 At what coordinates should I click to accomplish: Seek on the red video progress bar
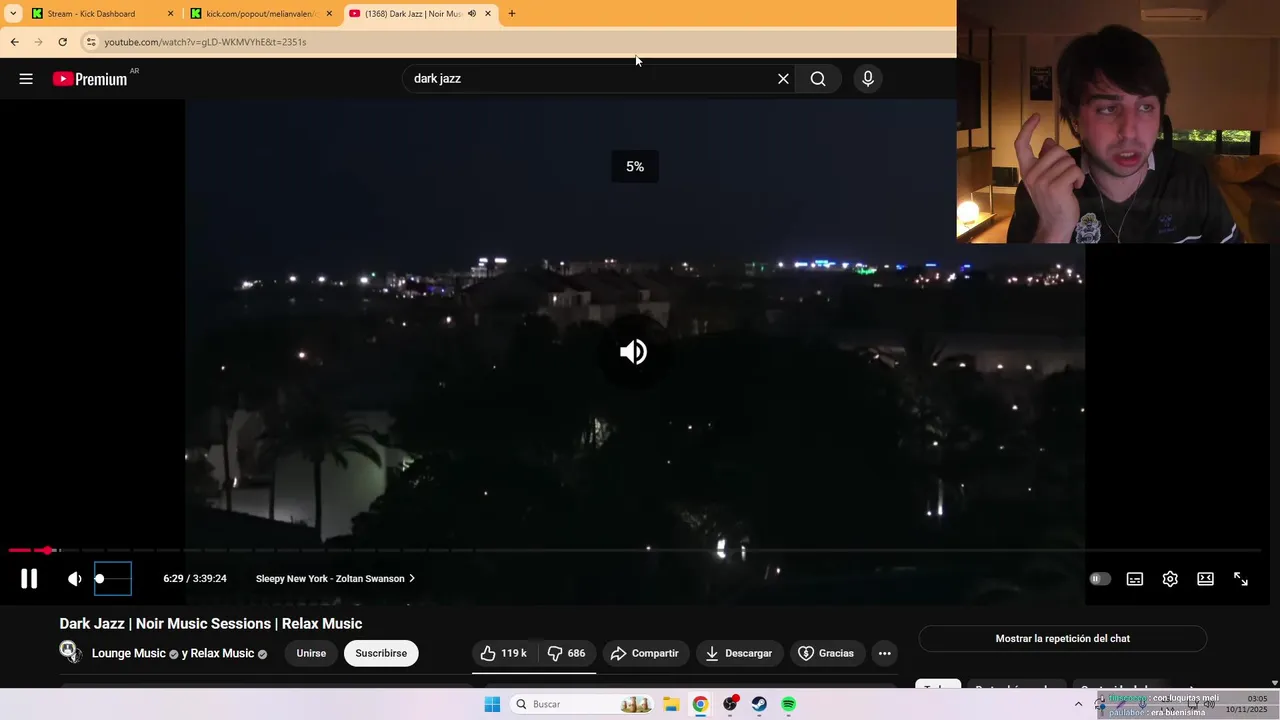pos(634,550)
